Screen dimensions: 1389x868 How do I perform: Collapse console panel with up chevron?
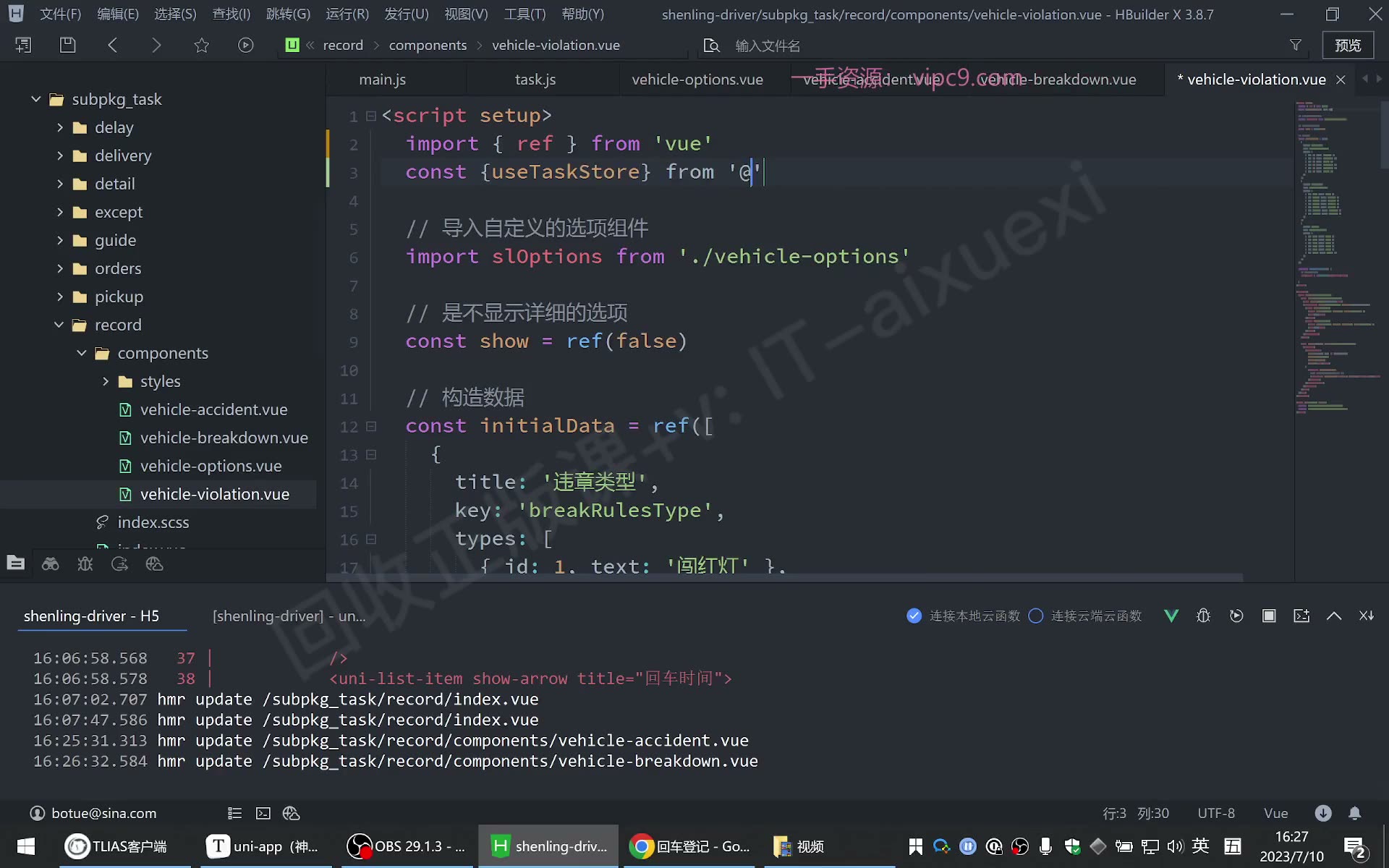(x=1334, y=616)
